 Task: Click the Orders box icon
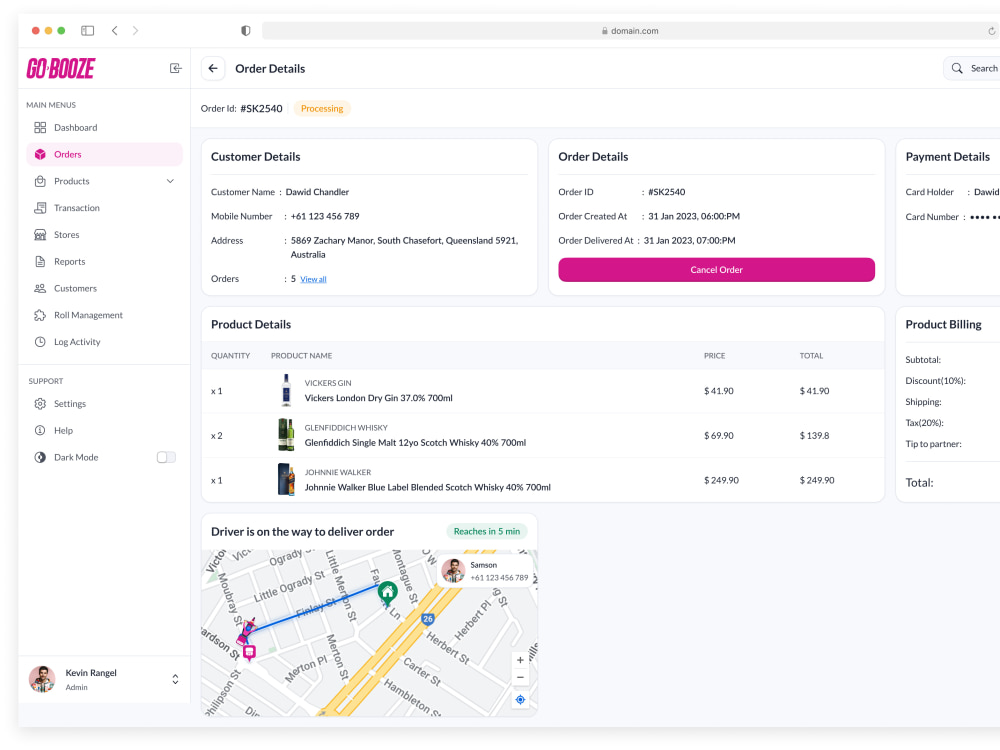tap(40, 154)
